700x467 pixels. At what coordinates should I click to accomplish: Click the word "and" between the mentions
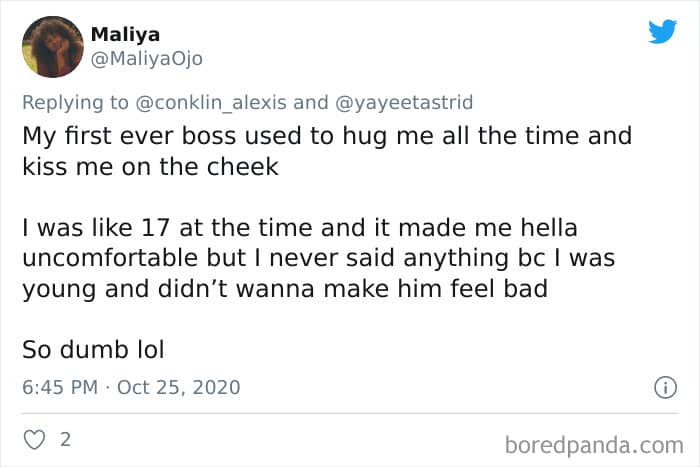310,101
